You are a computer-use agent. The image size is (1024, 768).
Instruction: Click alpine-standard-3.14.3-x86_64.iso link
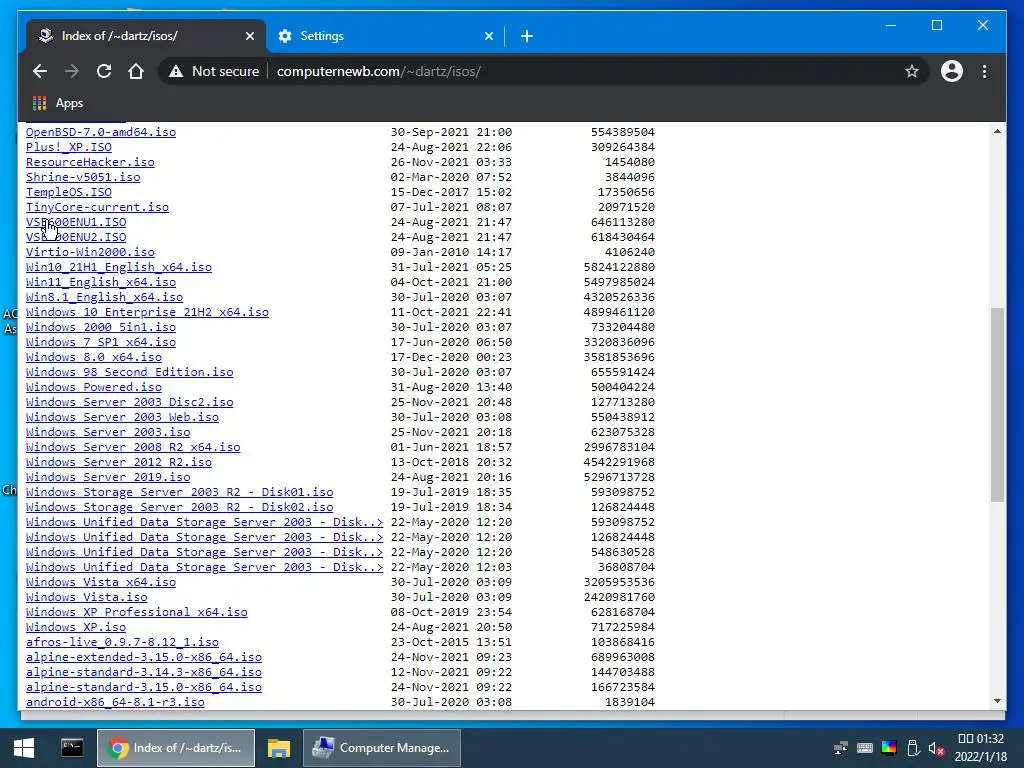[144, 673]
